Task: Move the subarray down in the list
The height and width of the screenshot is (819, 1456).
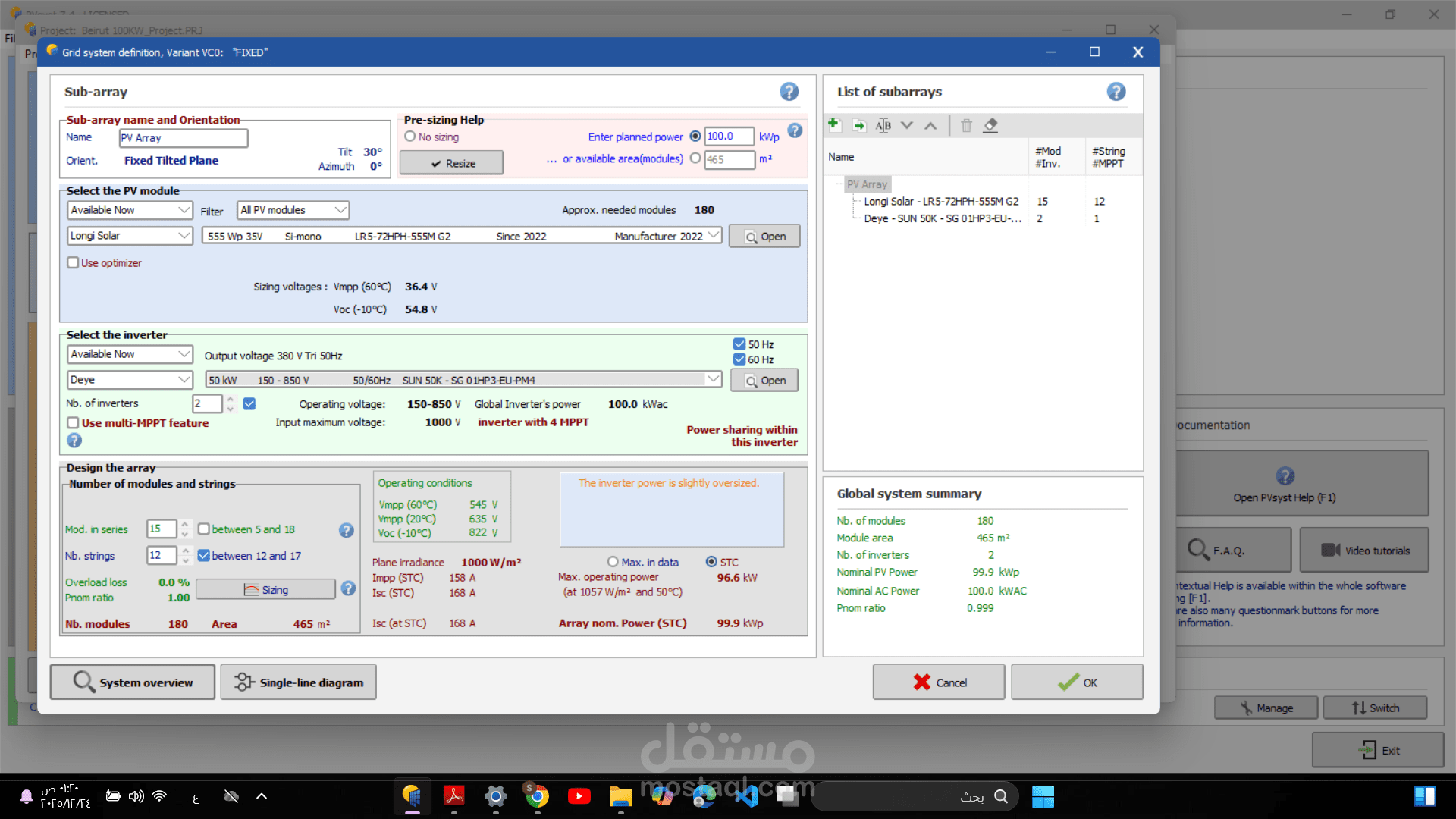Action: 907,125
